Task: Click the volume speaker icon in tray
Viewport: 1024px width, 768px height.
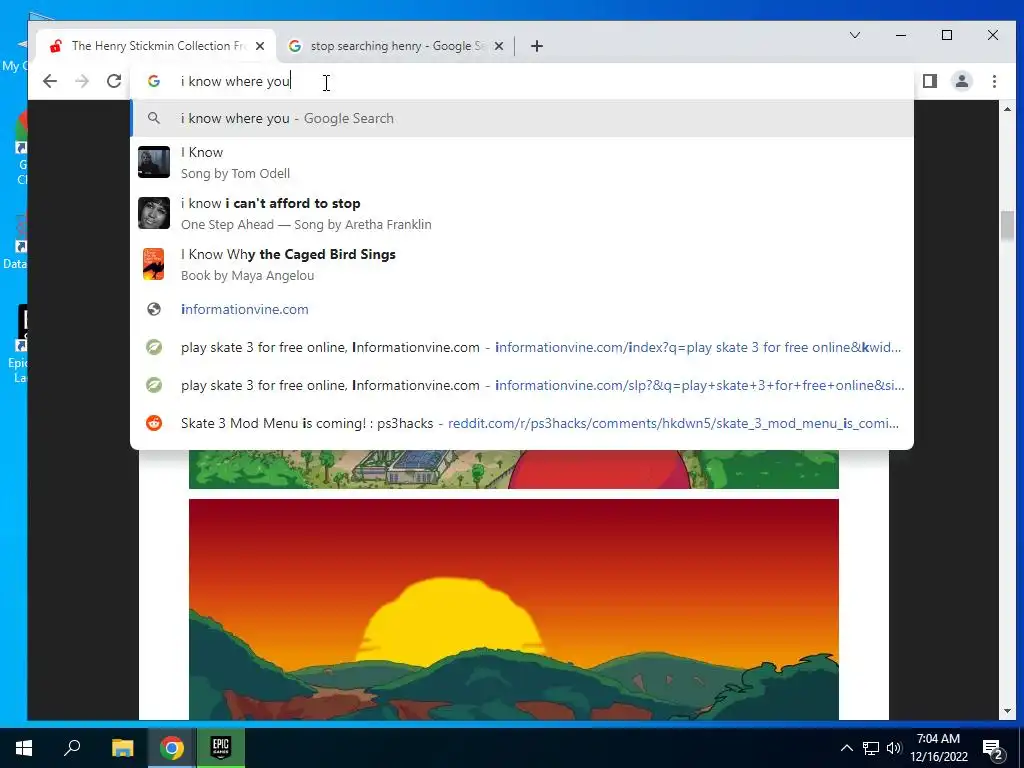Action: click(894, 748)
